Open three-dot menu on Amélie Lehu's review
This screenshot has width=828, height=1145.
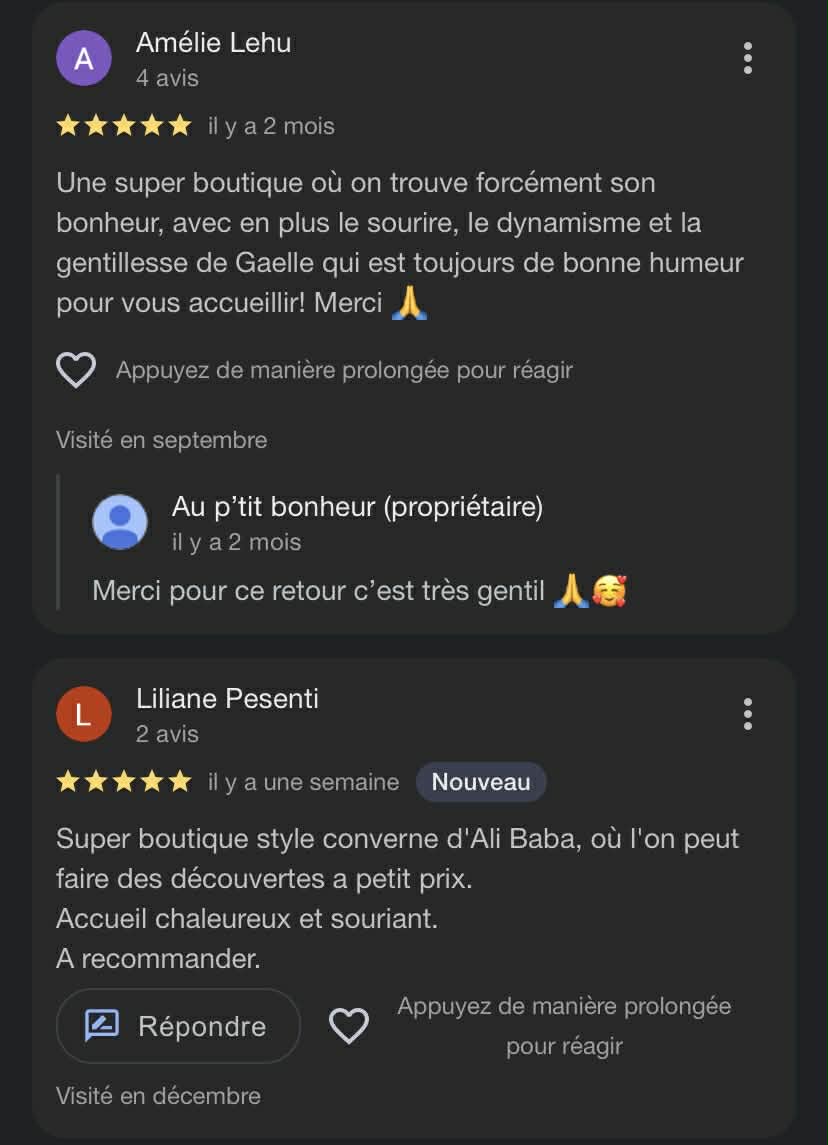pyautogui.click(x=747, y=58)
